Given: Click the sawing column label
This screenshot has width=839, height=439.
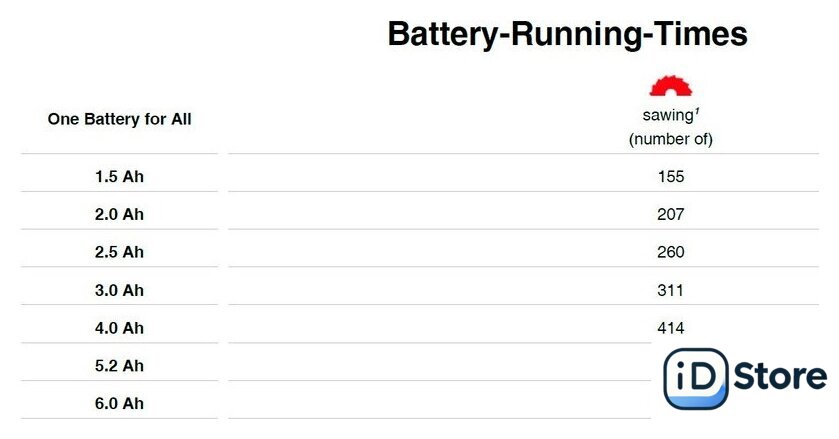Looking at the screenshot, I should [667, 115].
